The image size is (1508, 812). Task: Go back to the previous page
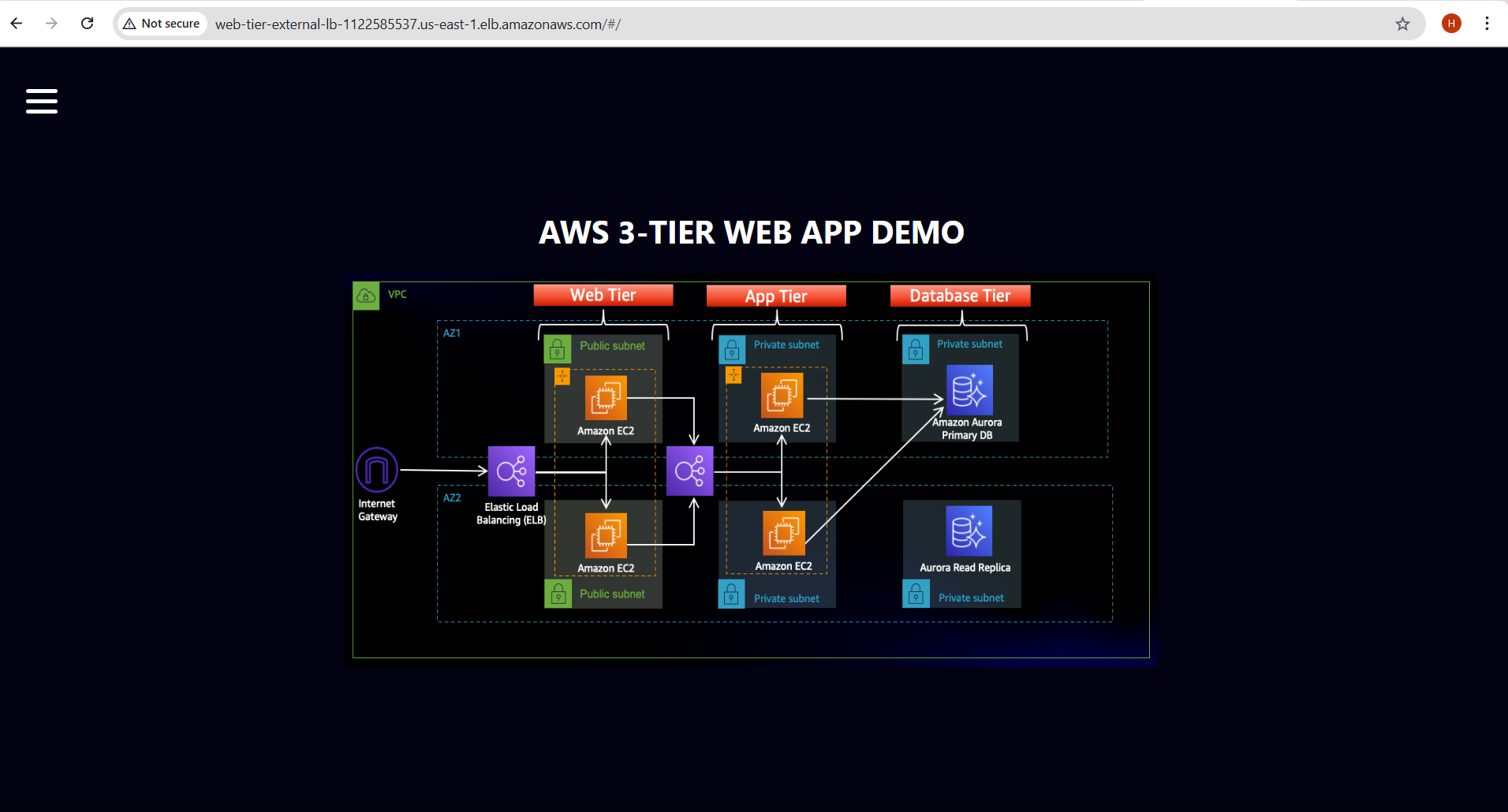[x=17, y=24]
